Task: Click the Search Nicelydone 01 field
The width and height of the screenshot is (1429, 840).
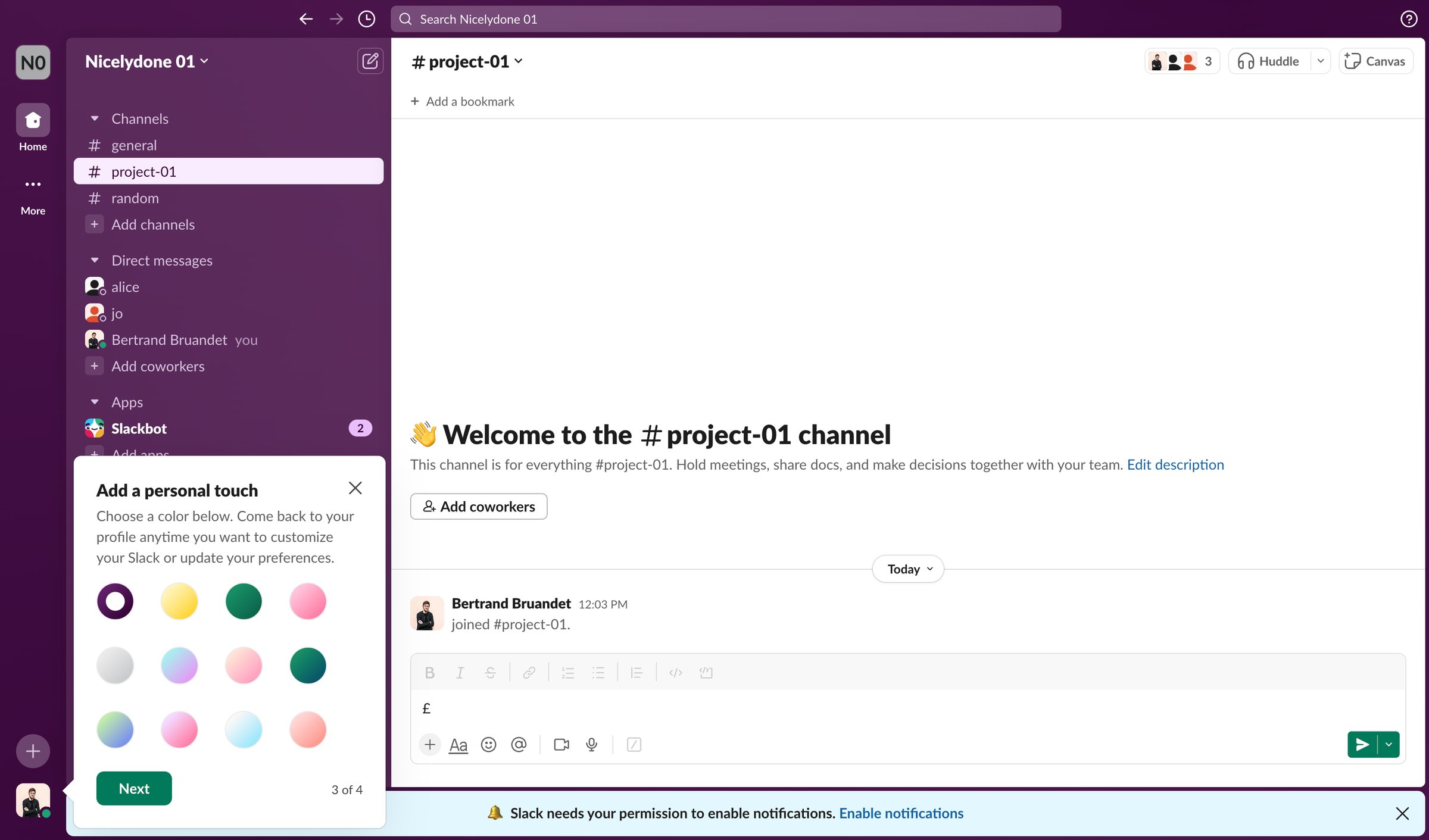Action: tap(726, 19)
